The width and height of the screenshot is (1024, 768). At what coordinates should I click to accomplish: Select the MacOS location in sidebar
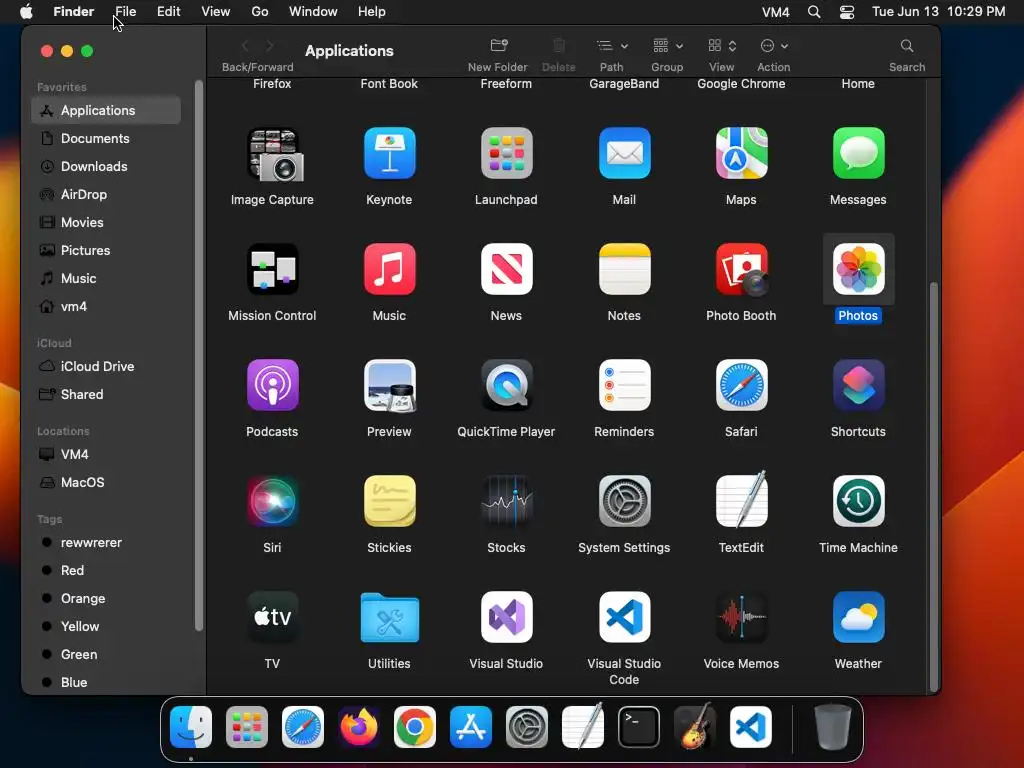tap(106, 482)
